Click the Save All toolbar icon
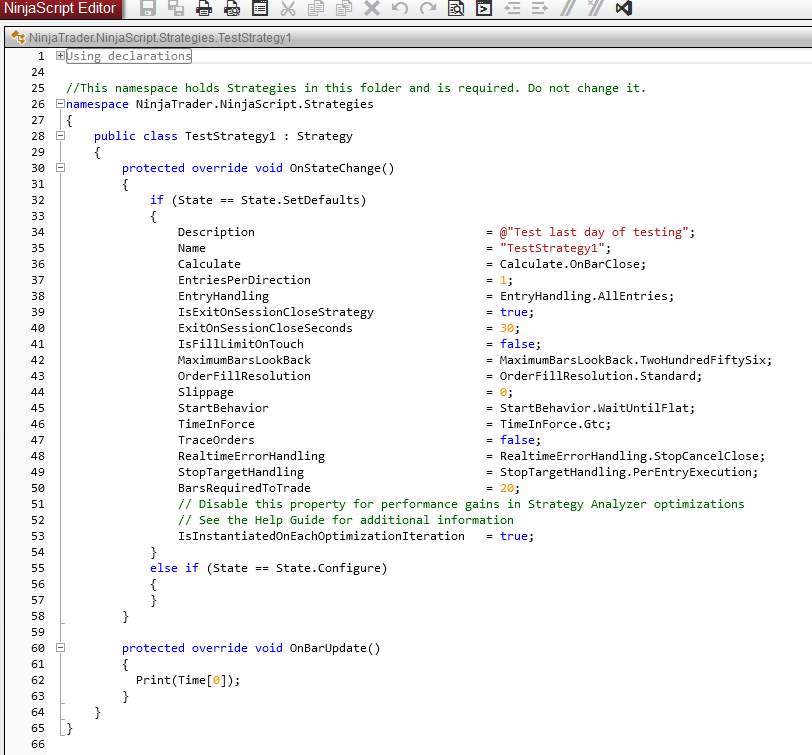Image resolution: width=812 pixels, height=755 pixels. pyautogui.click(x=176, y=9)
